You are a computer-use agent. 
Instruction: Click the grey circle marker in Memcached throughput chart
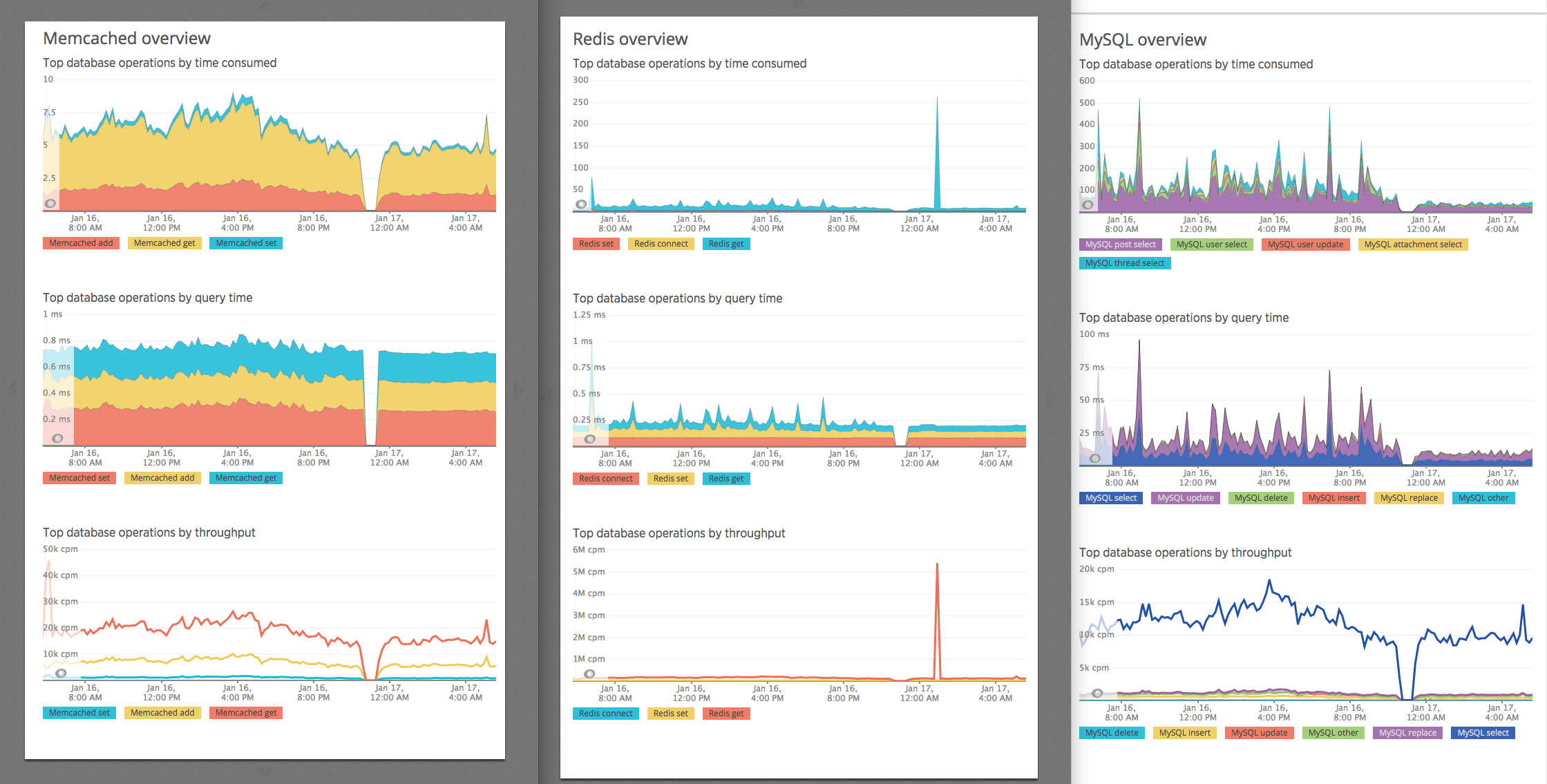pyautogui.click(x=61, y=673)
